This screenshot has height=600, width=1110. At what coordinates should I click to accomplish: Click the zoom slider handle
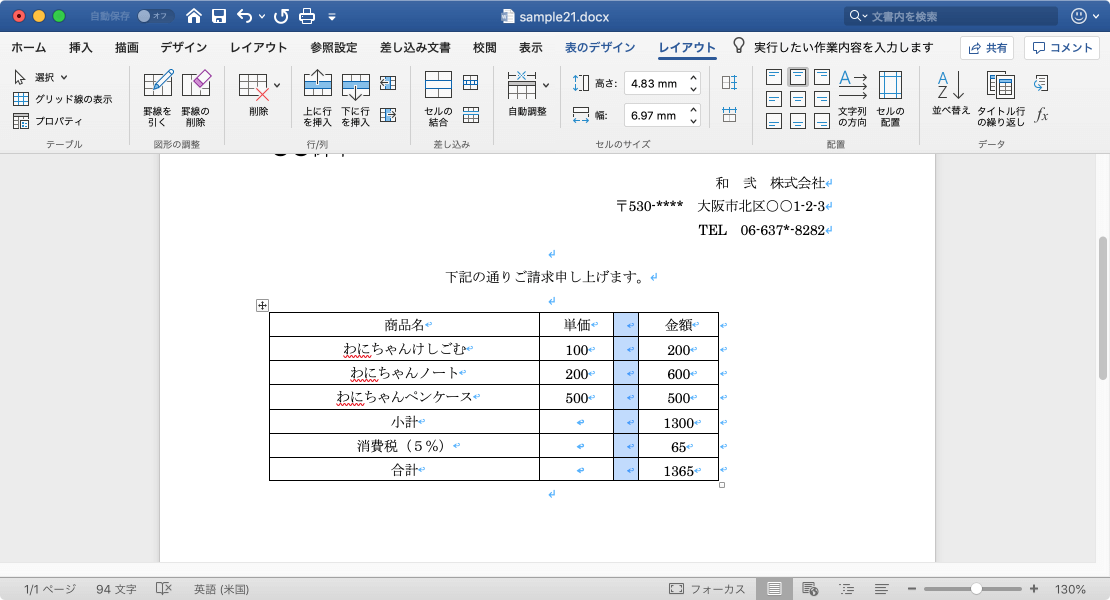point(976,589)
